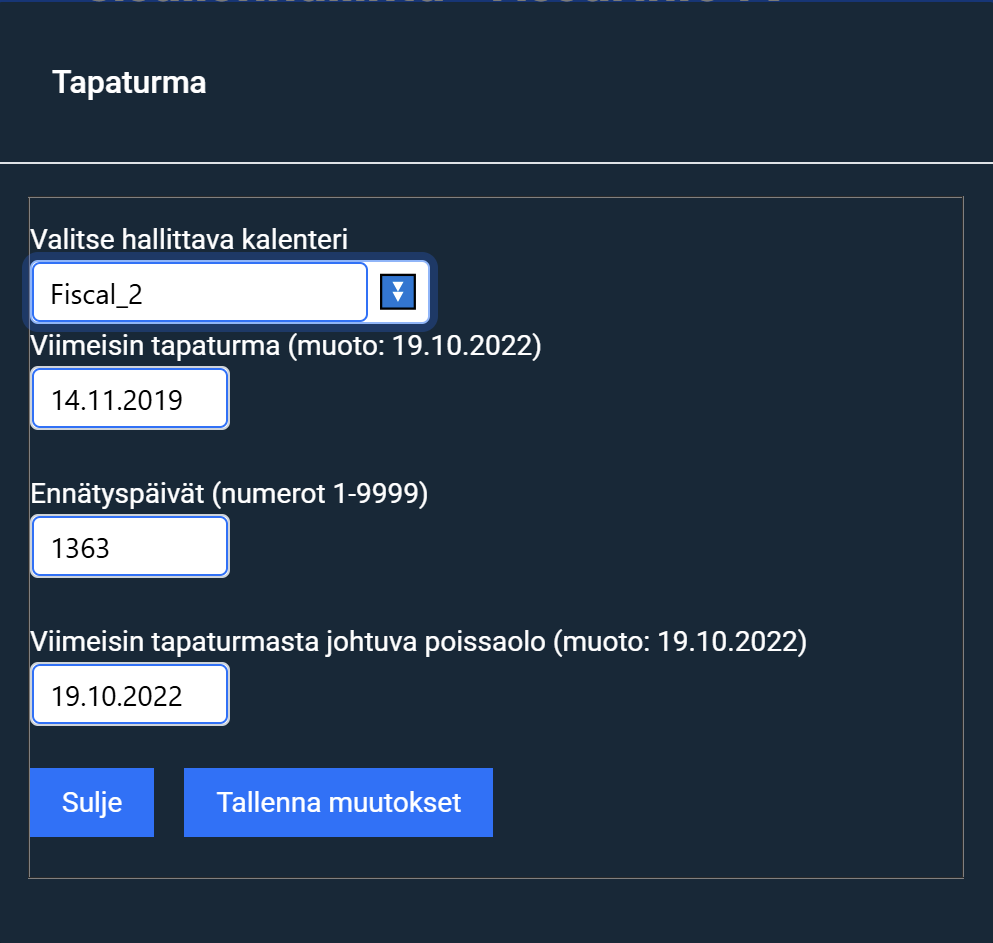This screenshot has width=993, height=943.
Task: Focus the Ennätyspäivät field showing 1363
Action: tap(130, 547)
